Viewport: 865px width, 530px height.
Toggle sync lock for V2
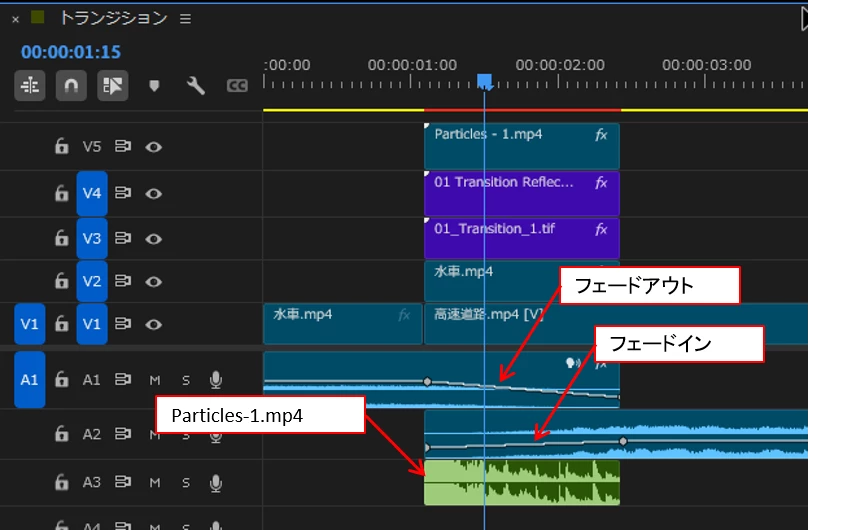(122, 281)
